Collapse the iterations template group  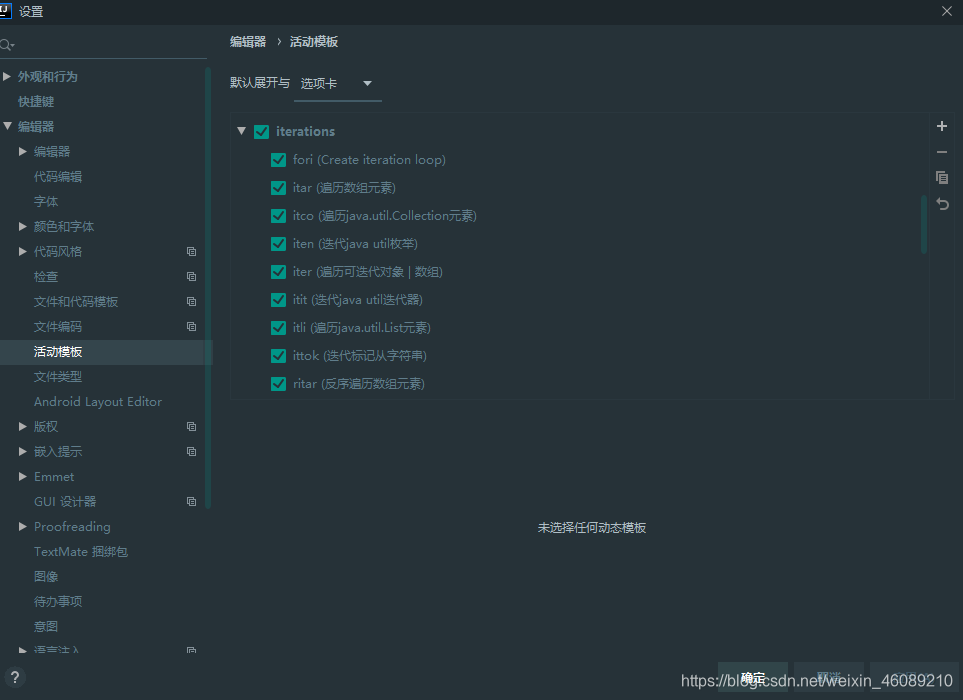(241, 131)
